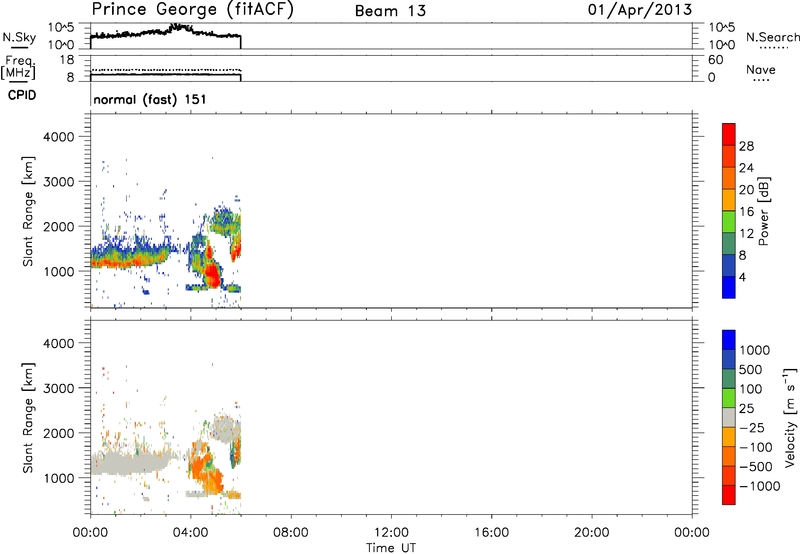Click the '1000' velocity colorbar tick
Viewport: 800px width, 554px height.
tap(755, 350)
